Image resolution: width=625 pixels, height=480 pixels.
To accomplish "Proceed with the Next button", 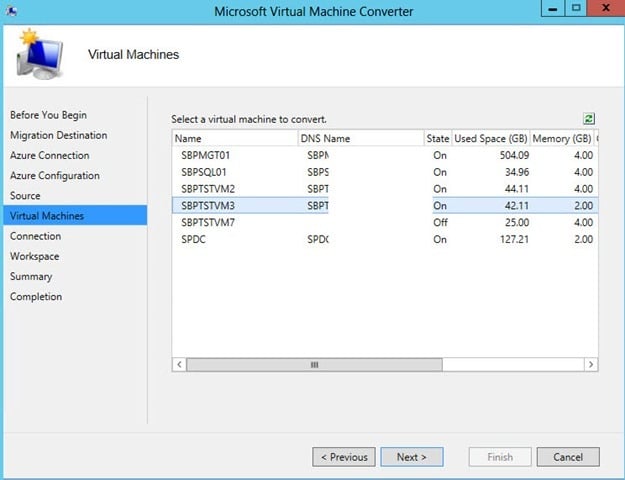I will [x=412, y=457].
